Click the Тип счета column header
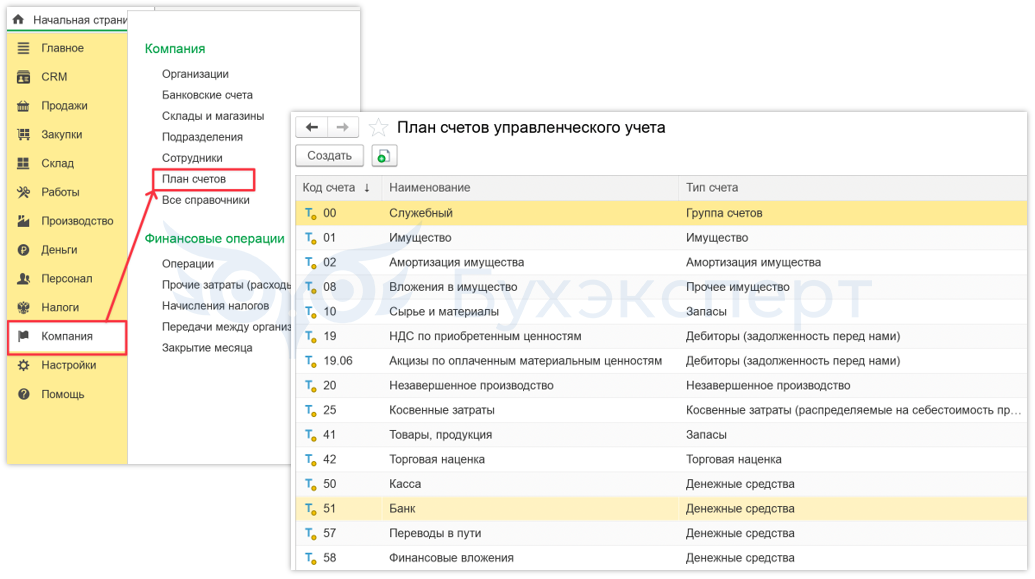The width and height of the screenshot is (1035, 579). pyautogui.click(x=853, y=187)
